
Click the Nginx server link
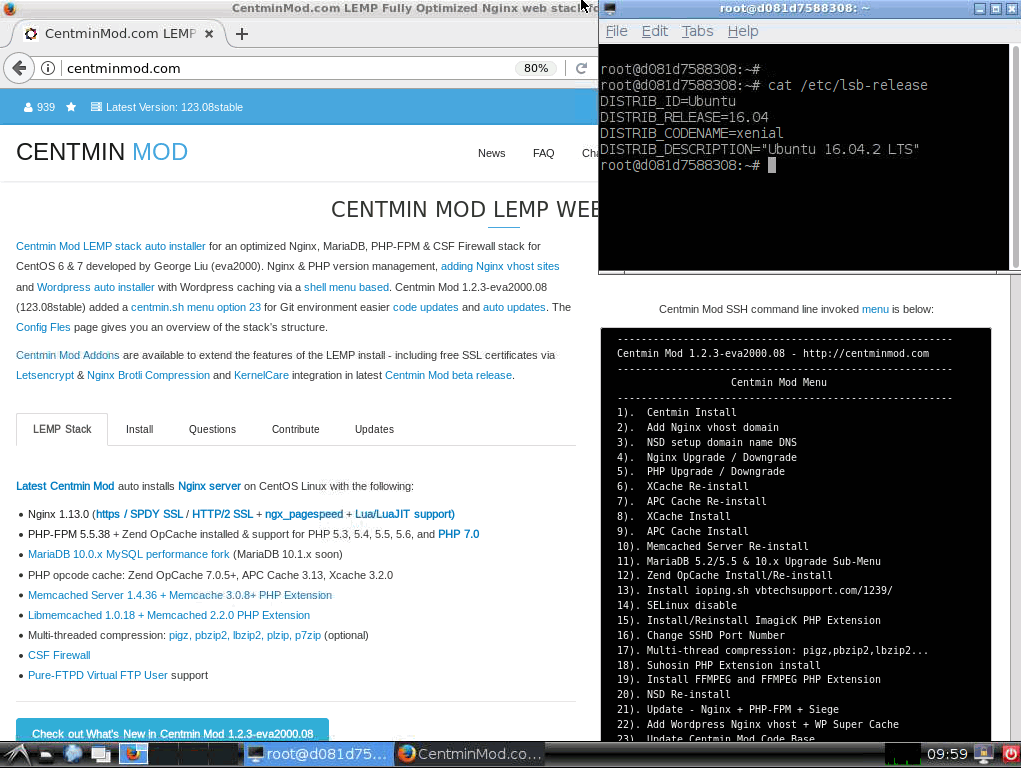(210, 487)
